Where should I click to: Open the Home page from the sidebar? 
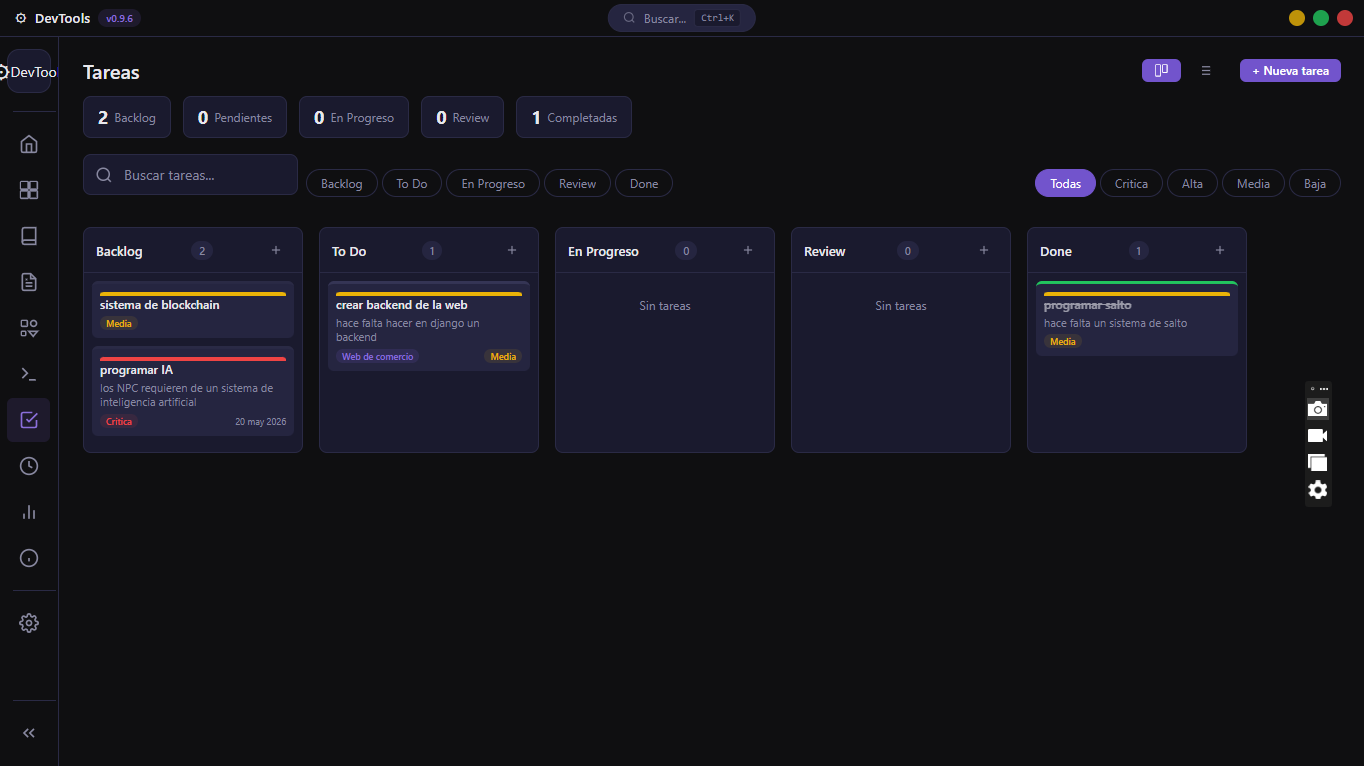pyautogui.click(x=29, y=144)
